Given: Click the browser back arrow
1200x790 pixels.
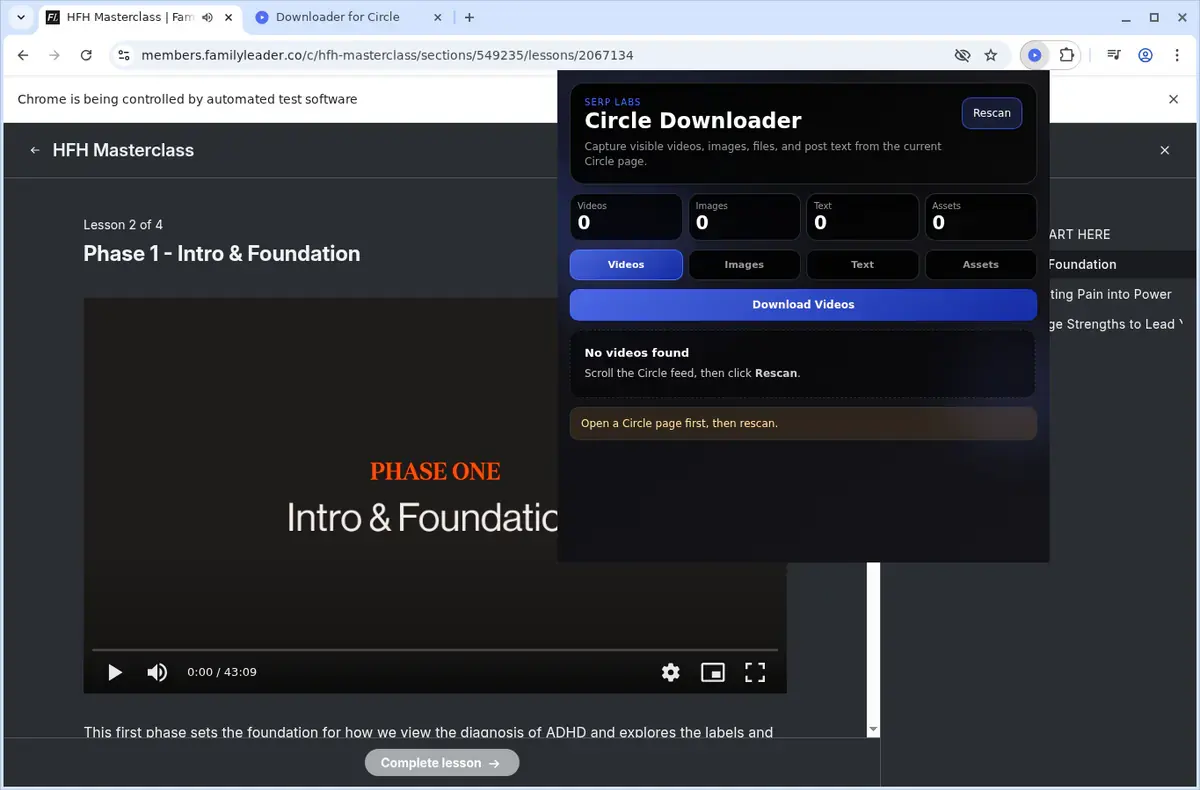Looking at the screenshot, I should click(23, 56).
